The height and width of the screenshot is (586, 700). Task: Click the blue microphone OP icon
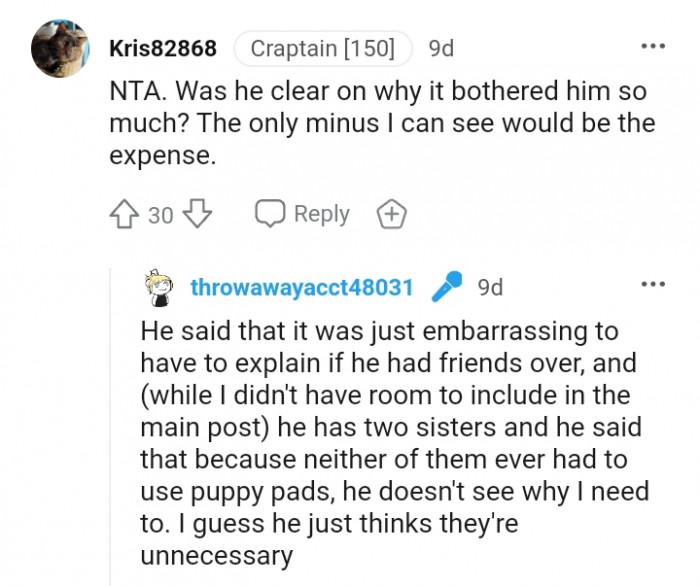point(447,288)
